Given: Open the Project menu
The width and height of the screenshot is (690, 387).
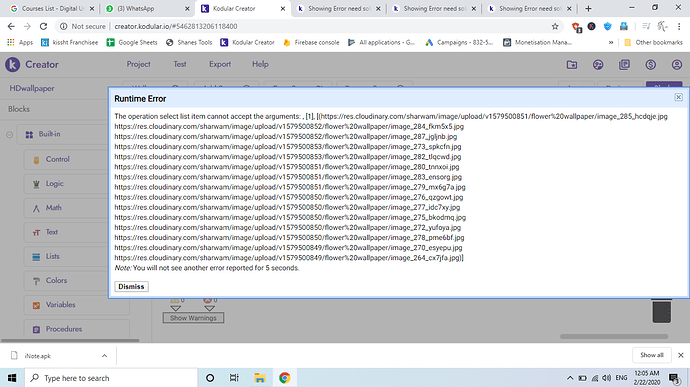Looking at the screenshot, I should click(139, 64).
